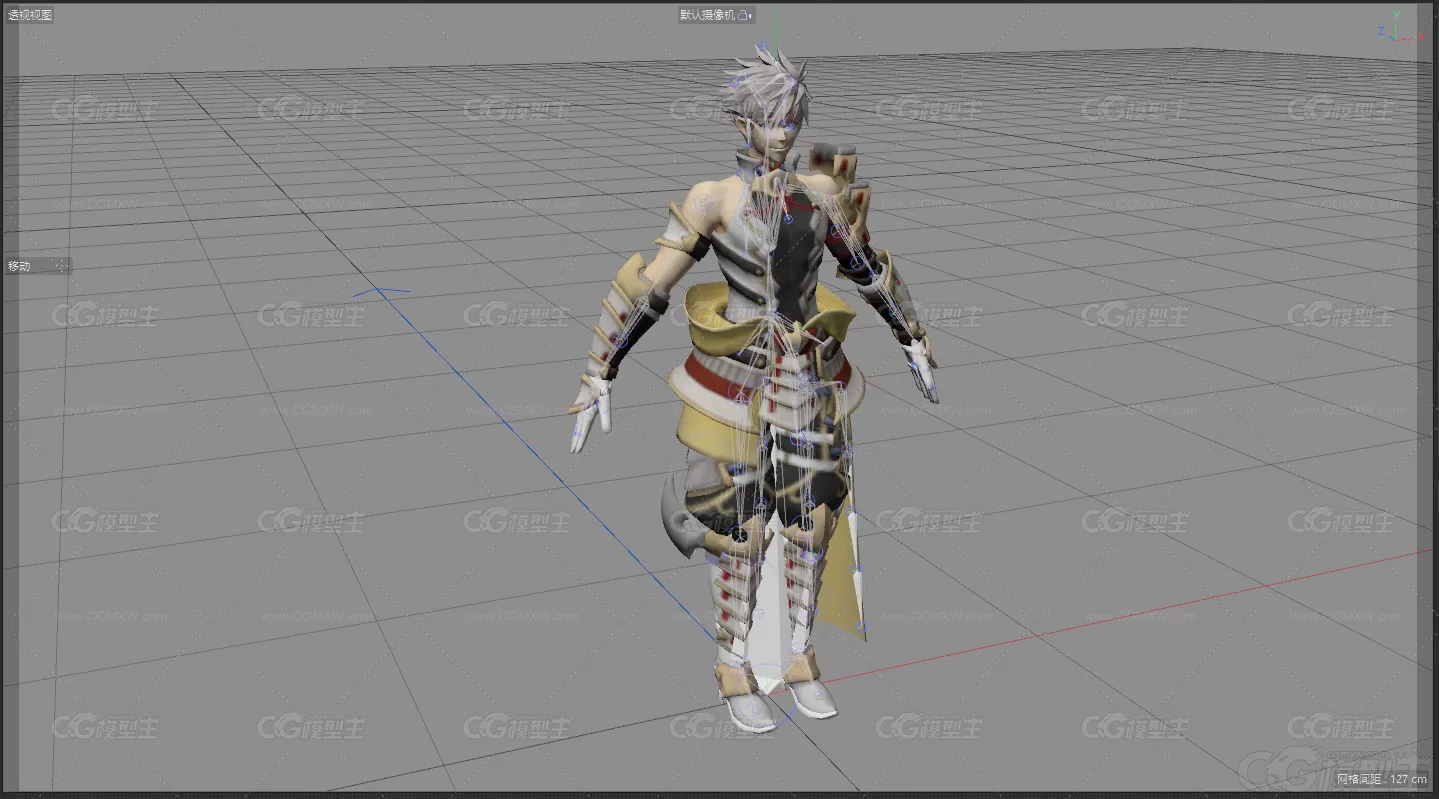This screenshot has height=799, width=1439.
Task: Click the 透视视图 viewport label
Action: pos(30,15)
